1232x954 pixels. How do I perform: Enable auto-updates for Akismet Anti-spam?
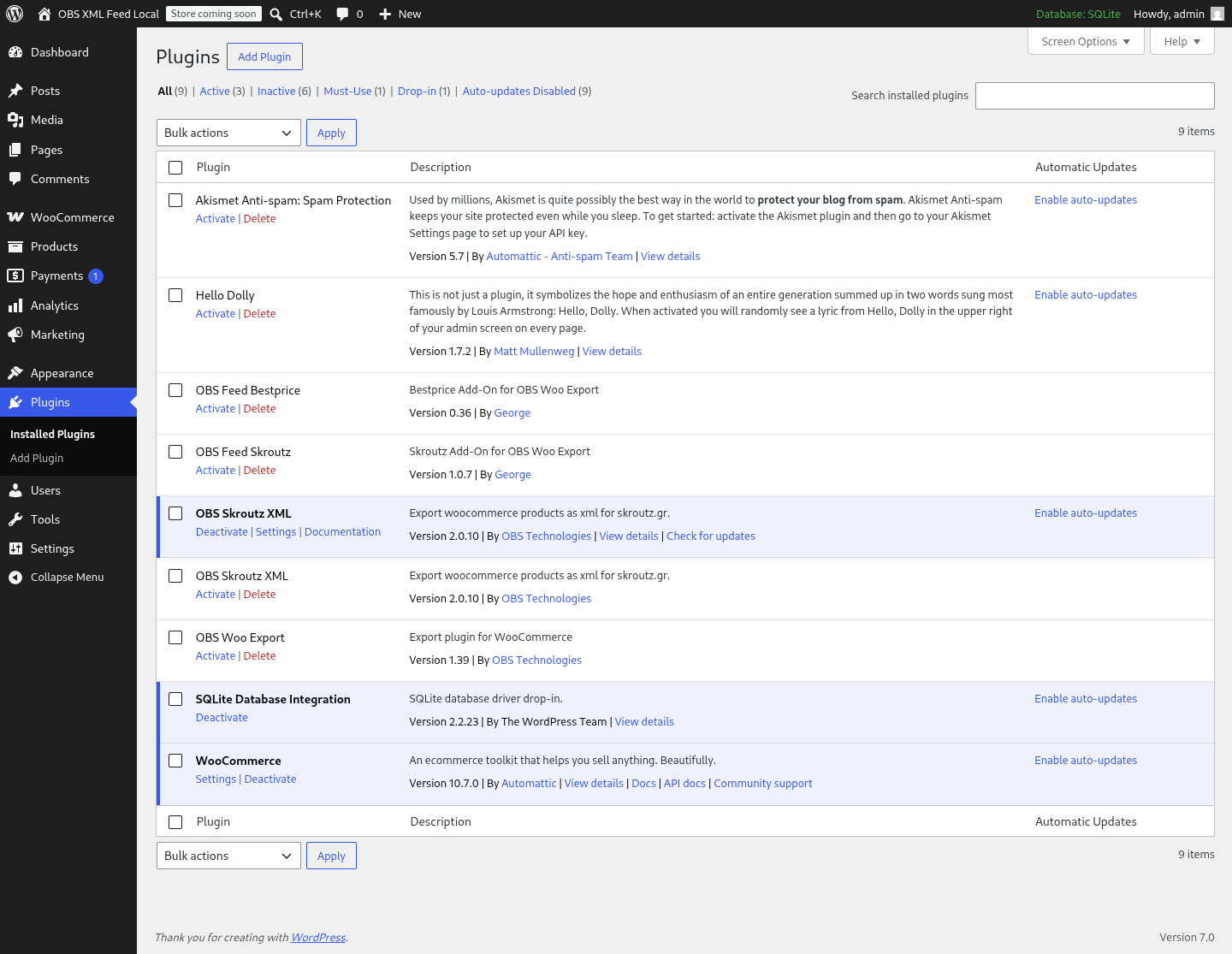click(x=1086, y=200)
